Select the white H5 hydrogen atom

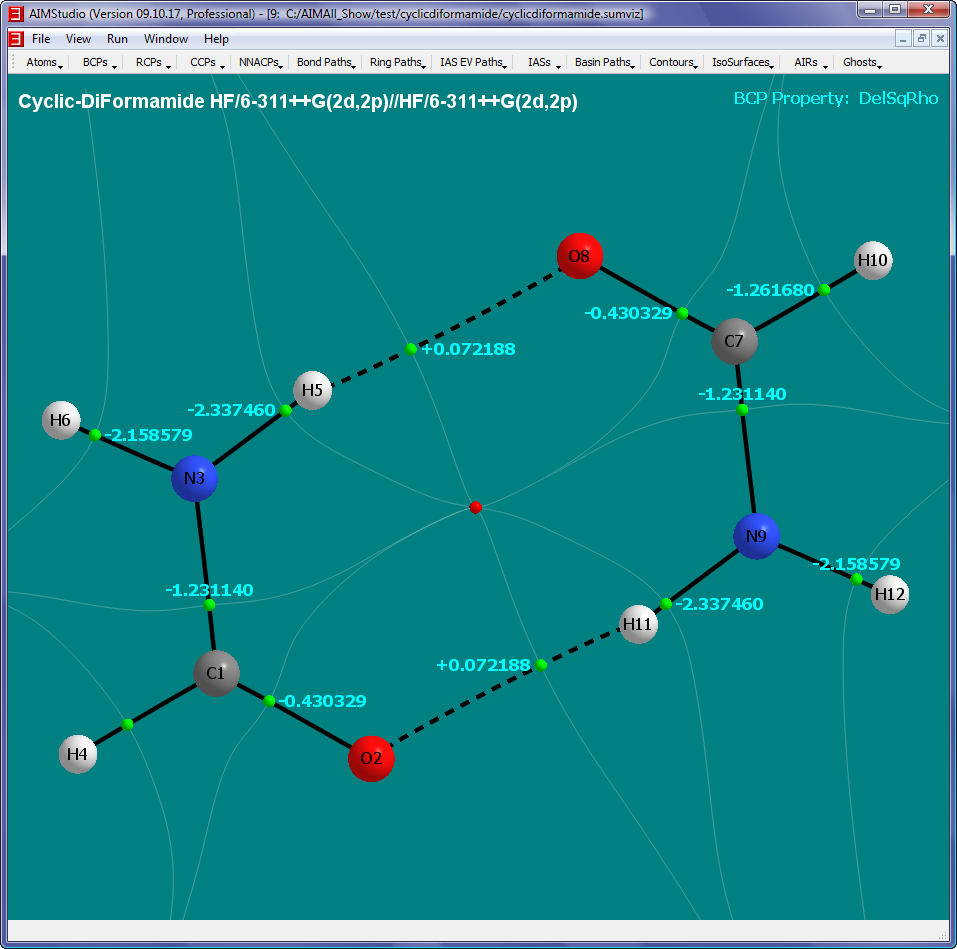click(x=313, y=390)
